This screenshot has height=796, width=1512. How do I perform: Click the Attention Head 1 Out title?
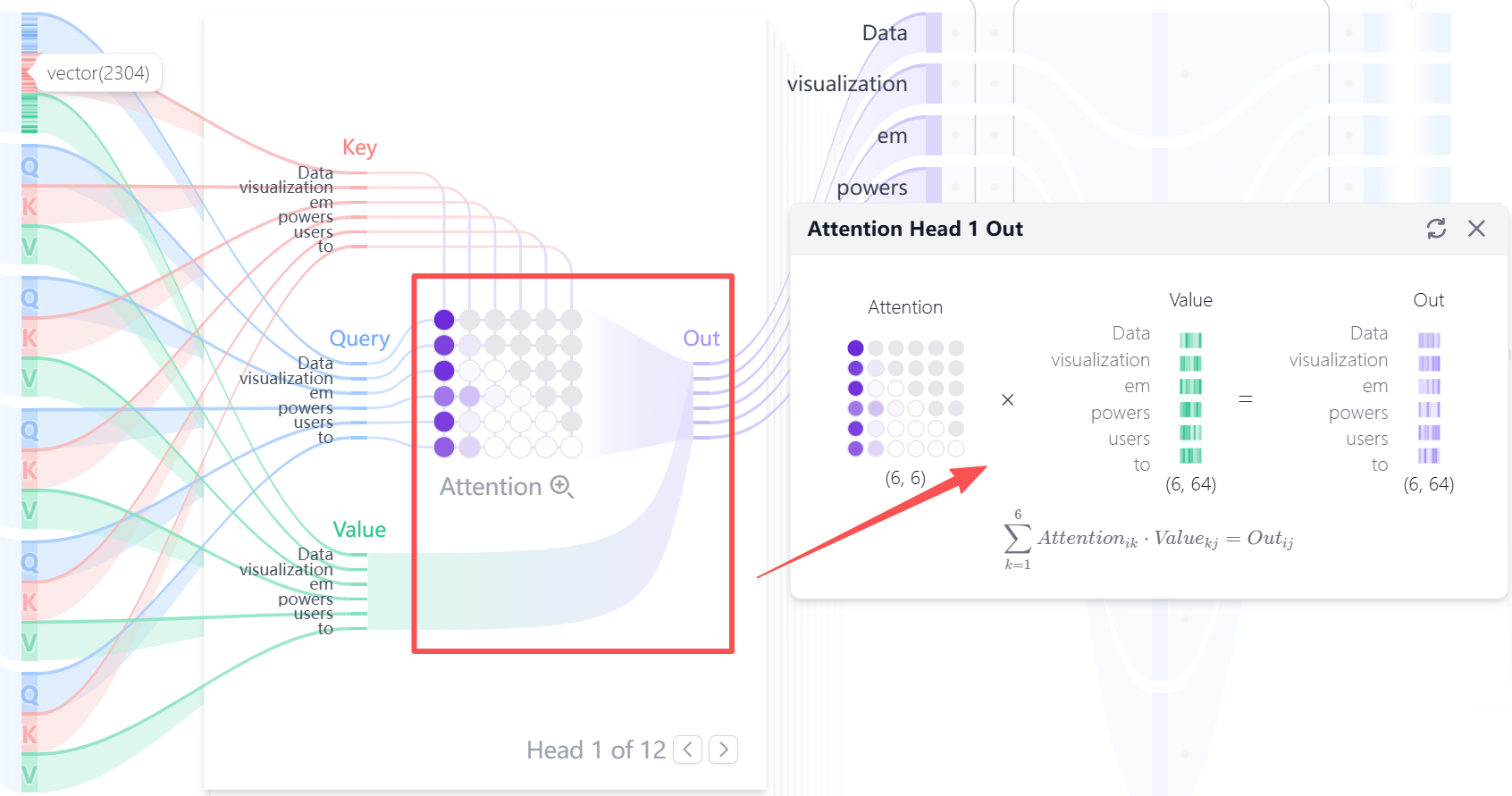point(915,229)
